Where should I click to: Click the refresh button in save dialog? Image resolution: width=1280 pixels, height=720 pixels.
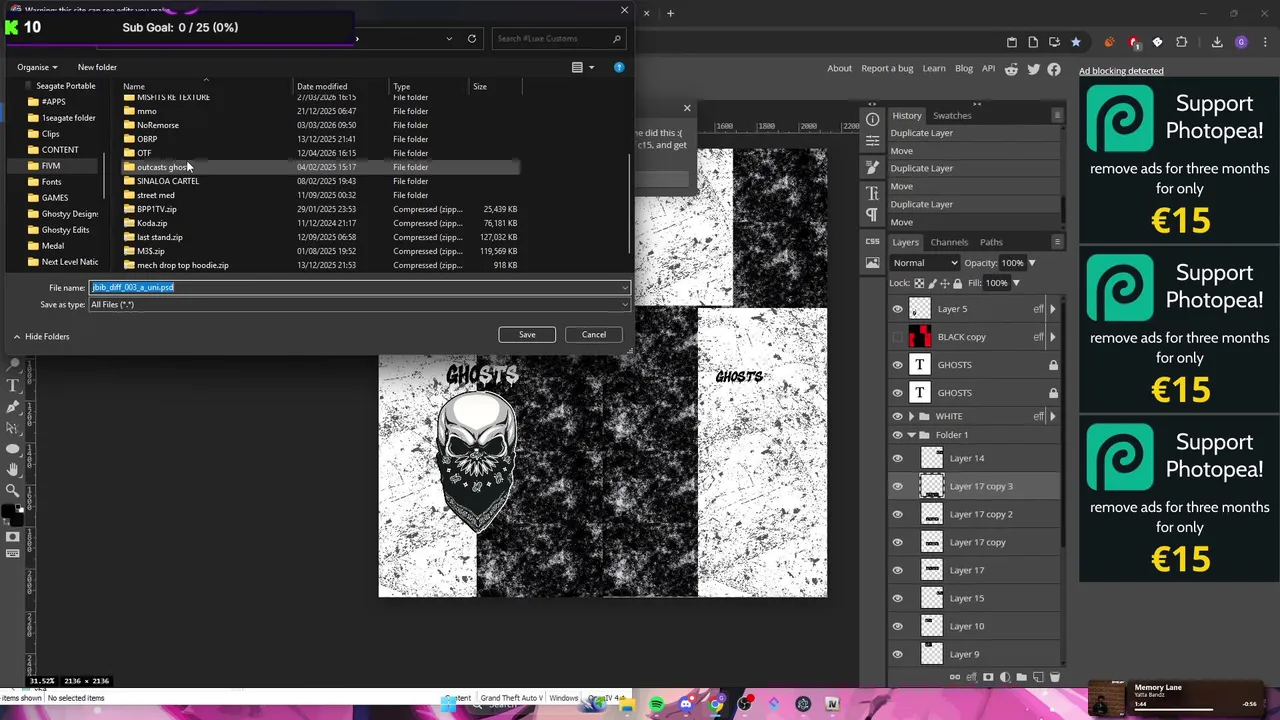[472, 38]
